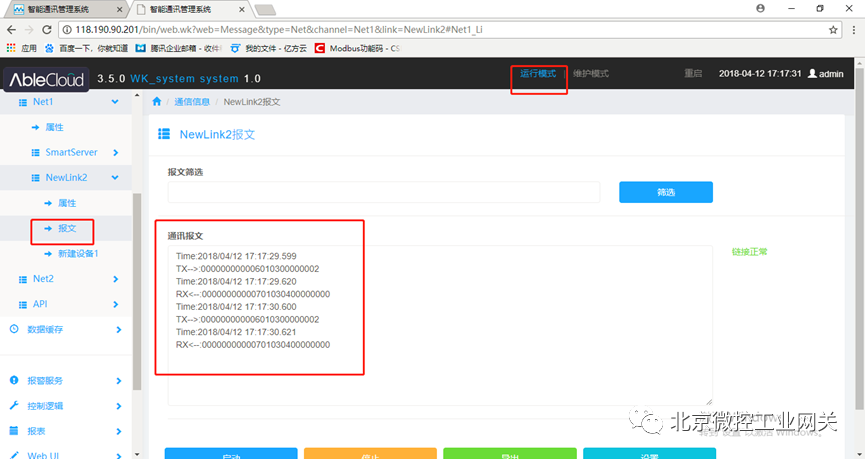
Task: Click the blue 筛选 filter button
Action: coord(665,192)
